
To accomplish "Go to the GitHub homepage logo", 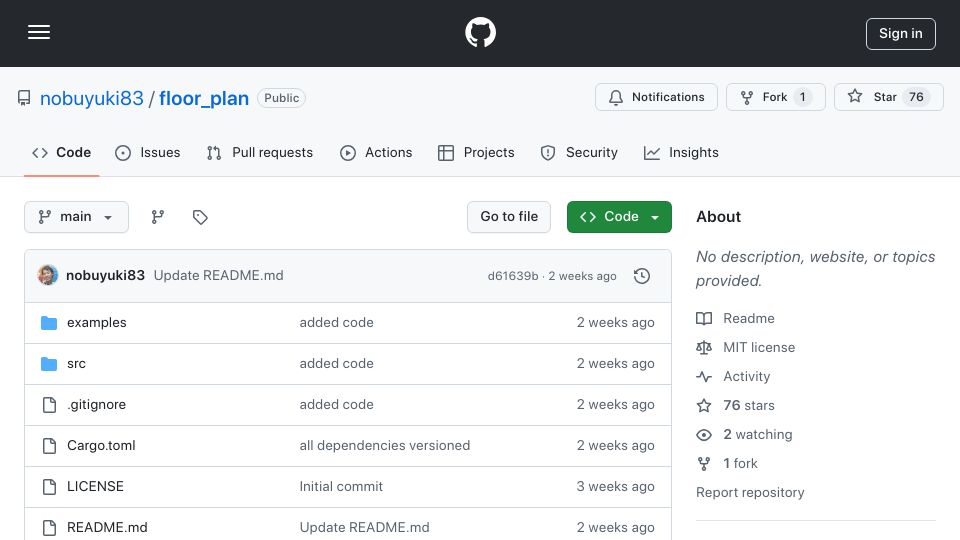I will pos(480,32).
